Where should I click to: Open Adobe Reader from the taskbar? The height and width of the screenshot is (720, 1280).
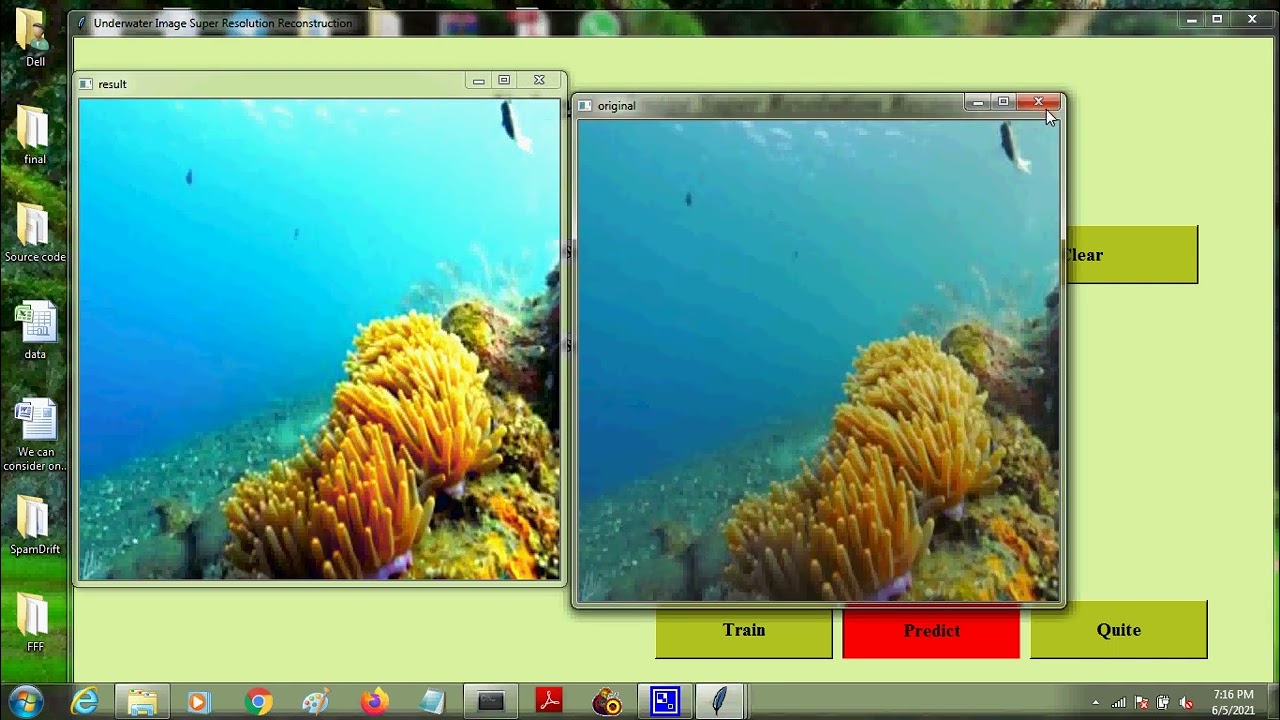[x=549, y=702]
